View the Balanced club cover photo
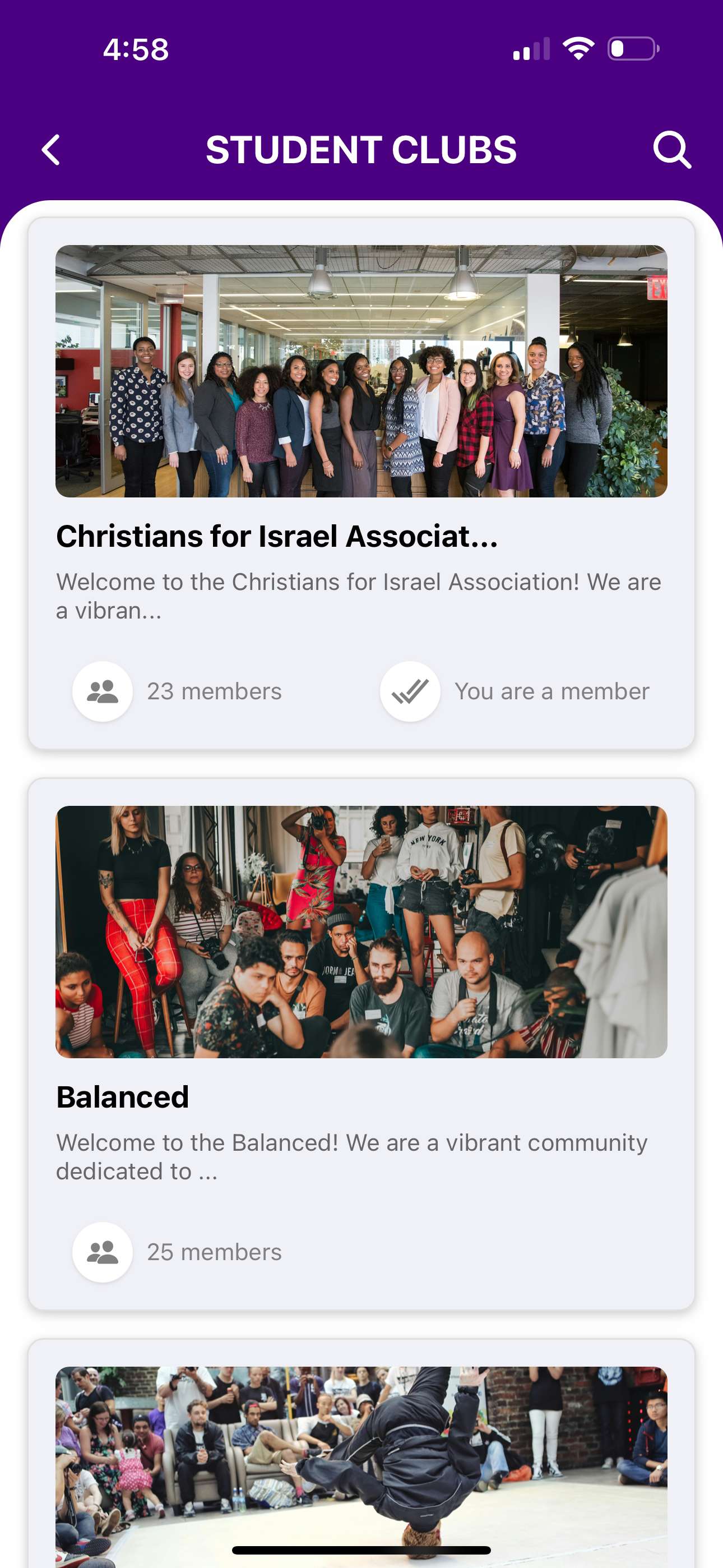This screenshot has width=723, height=1568. pos(361,931)
